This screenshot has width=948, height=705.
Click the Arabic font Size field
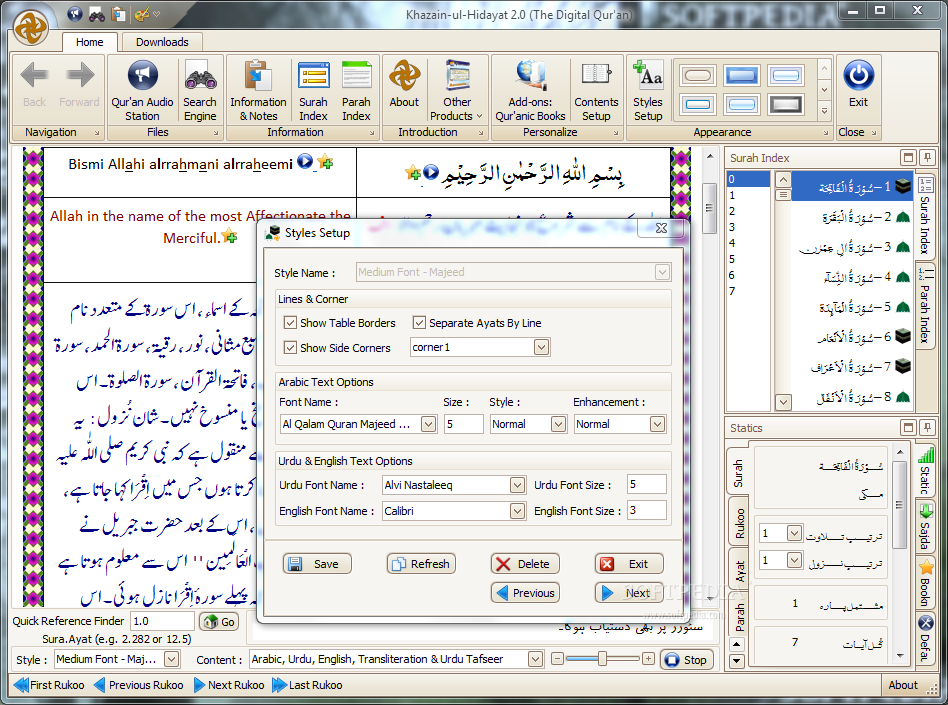point(464,424)
